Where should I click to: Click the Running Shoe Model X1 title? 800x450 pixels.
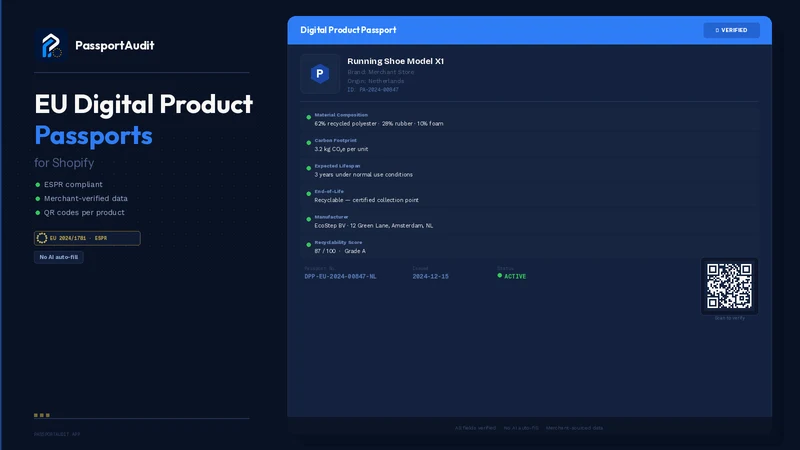pos(395,61)
